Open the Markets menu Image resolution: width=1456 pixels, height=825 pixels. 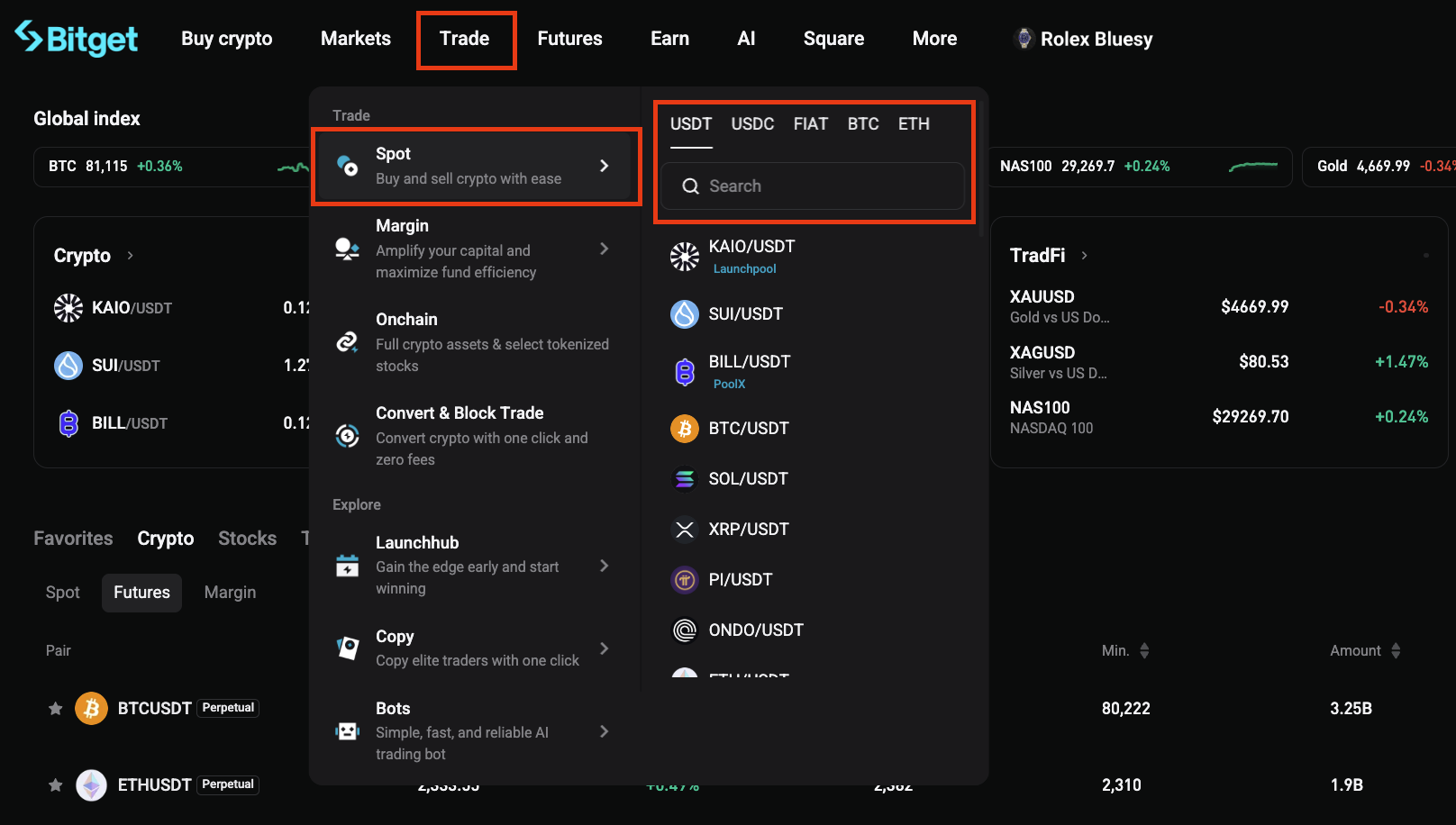(356, 39)
